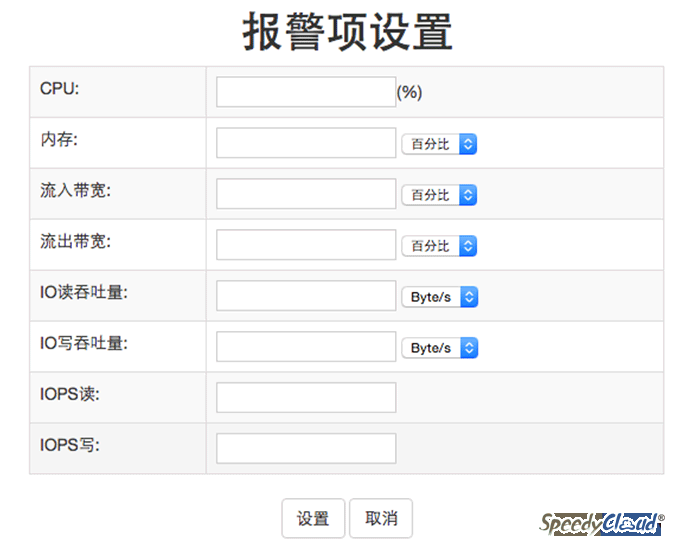Click the 取消 button
The height and width of the screenshot is (550, 690).
[x=381, y=518]
